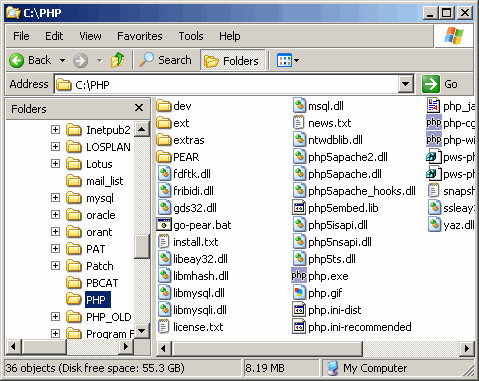Select license.txt file icon
Viewport: 479px width, 381px height.
163,327
